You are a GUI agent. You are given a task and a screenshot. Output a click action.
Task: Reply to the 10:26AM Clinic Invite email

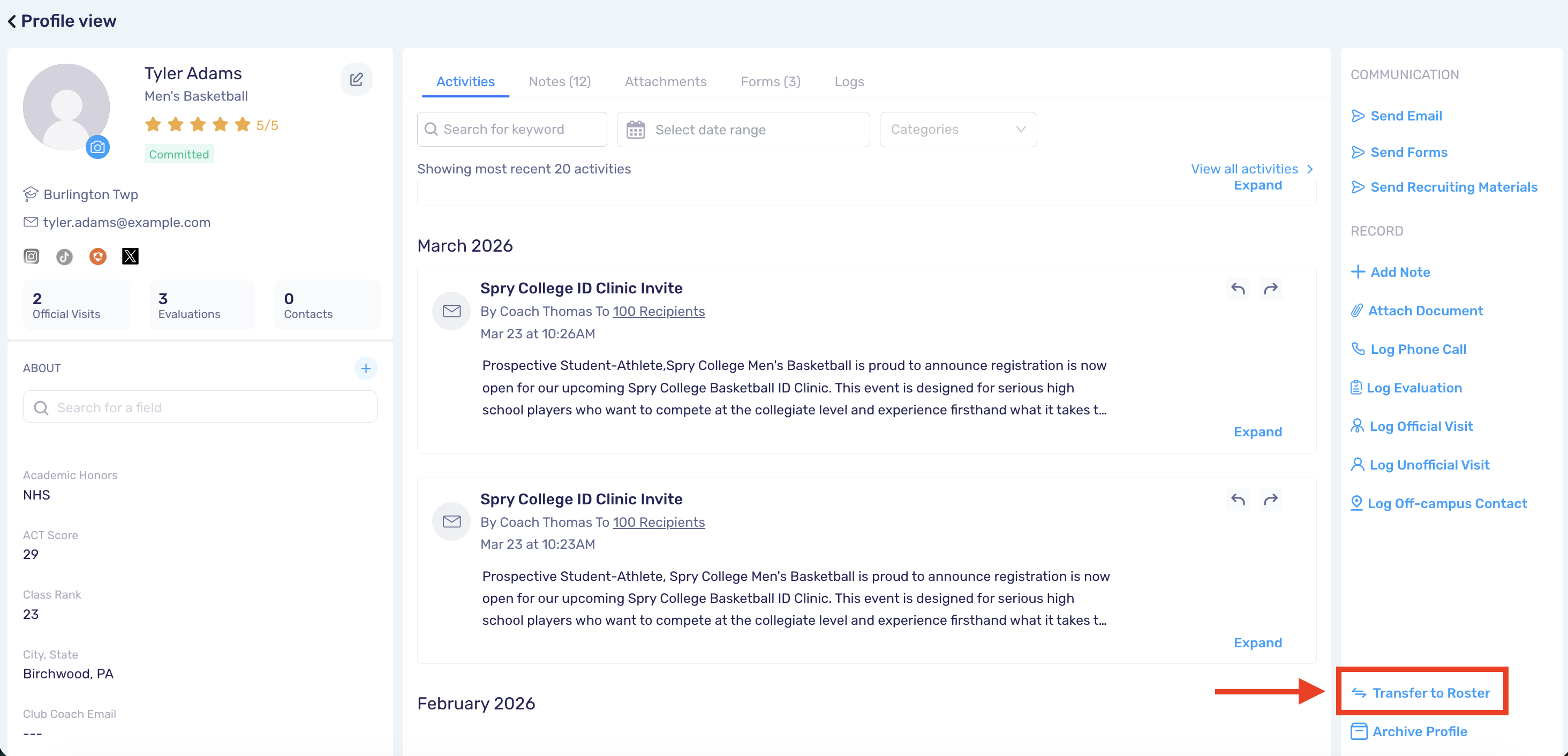click(1238, 289)
